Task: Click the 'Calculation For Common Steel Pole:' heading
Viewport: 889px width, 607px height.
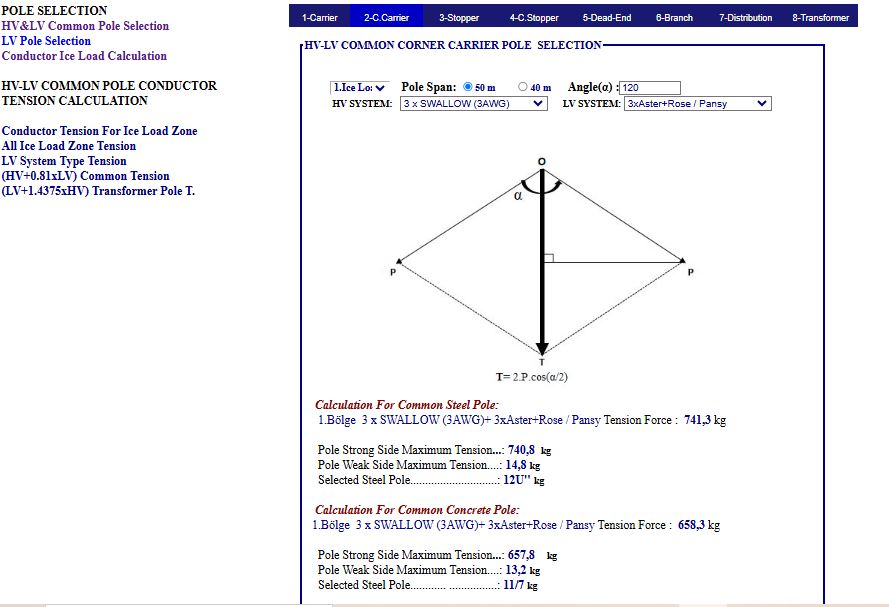Action: pos(407,405)
